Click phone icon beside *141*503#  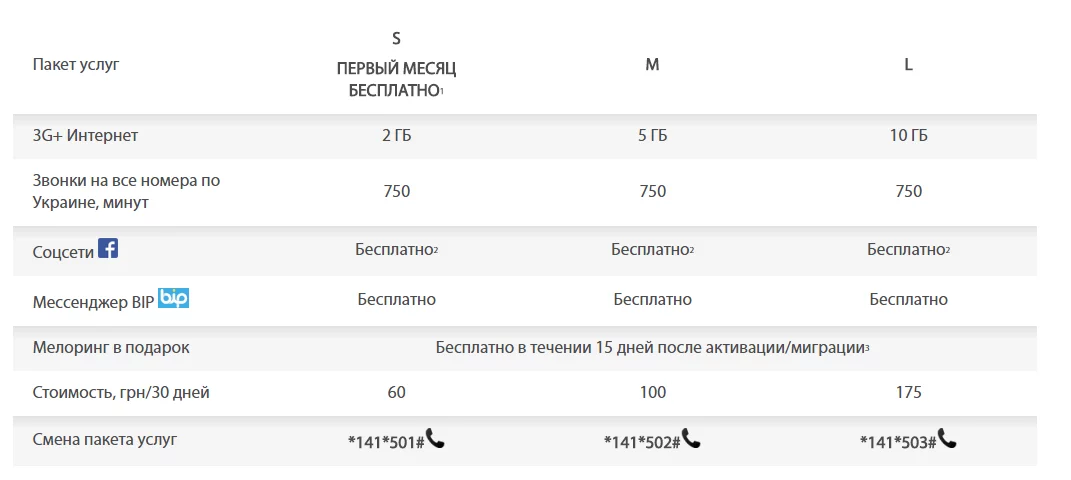947,438
